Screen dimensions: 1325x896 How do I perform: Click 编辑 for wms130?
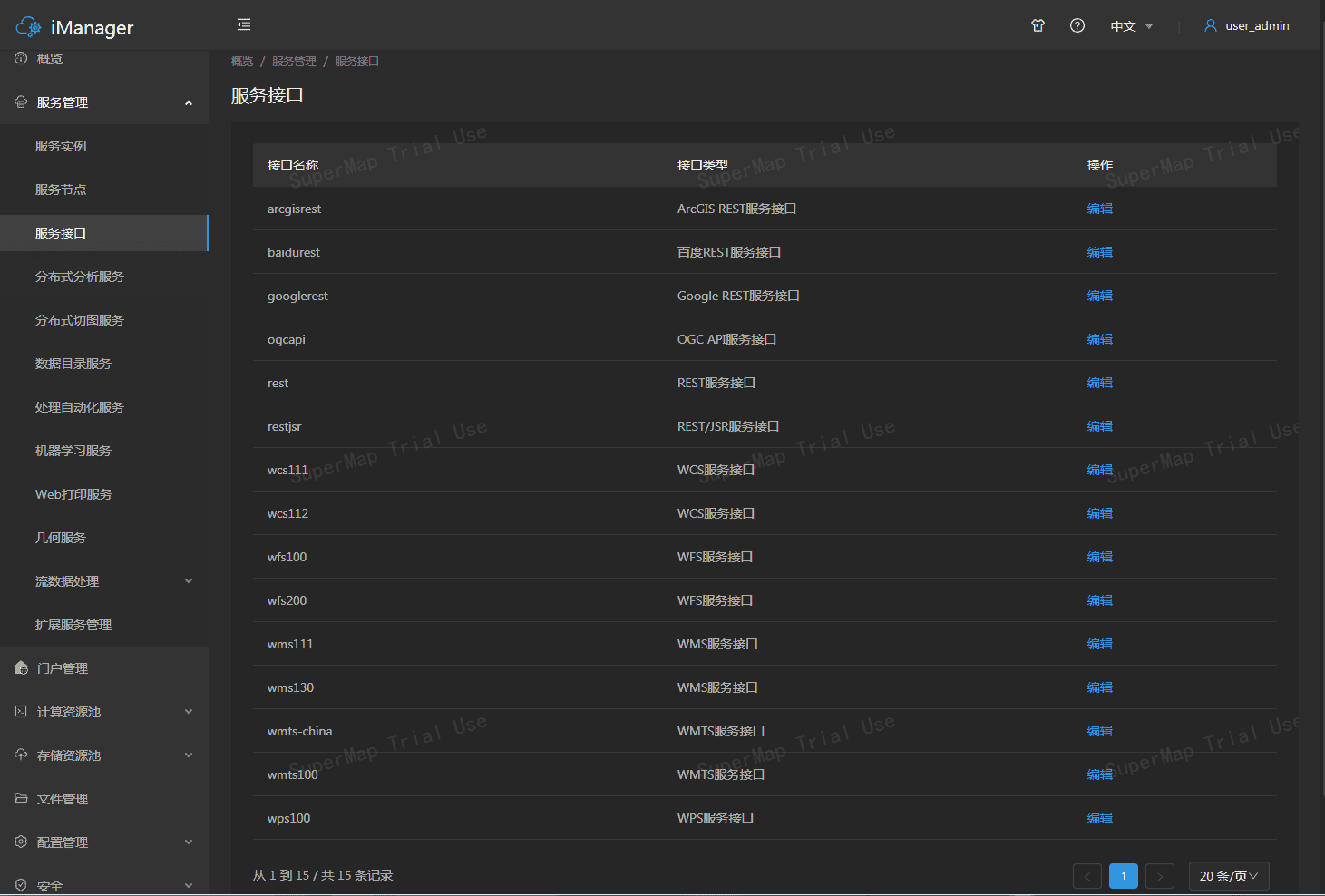point(1100,687)
